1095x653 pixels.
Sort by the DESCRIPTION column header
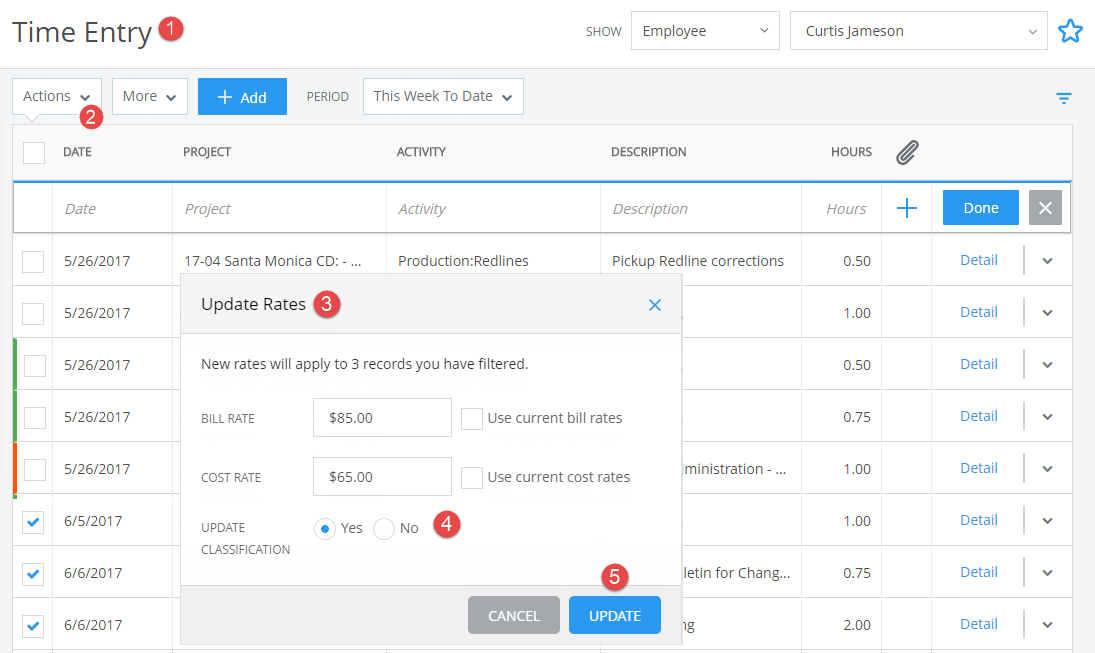tap(649, 152)
